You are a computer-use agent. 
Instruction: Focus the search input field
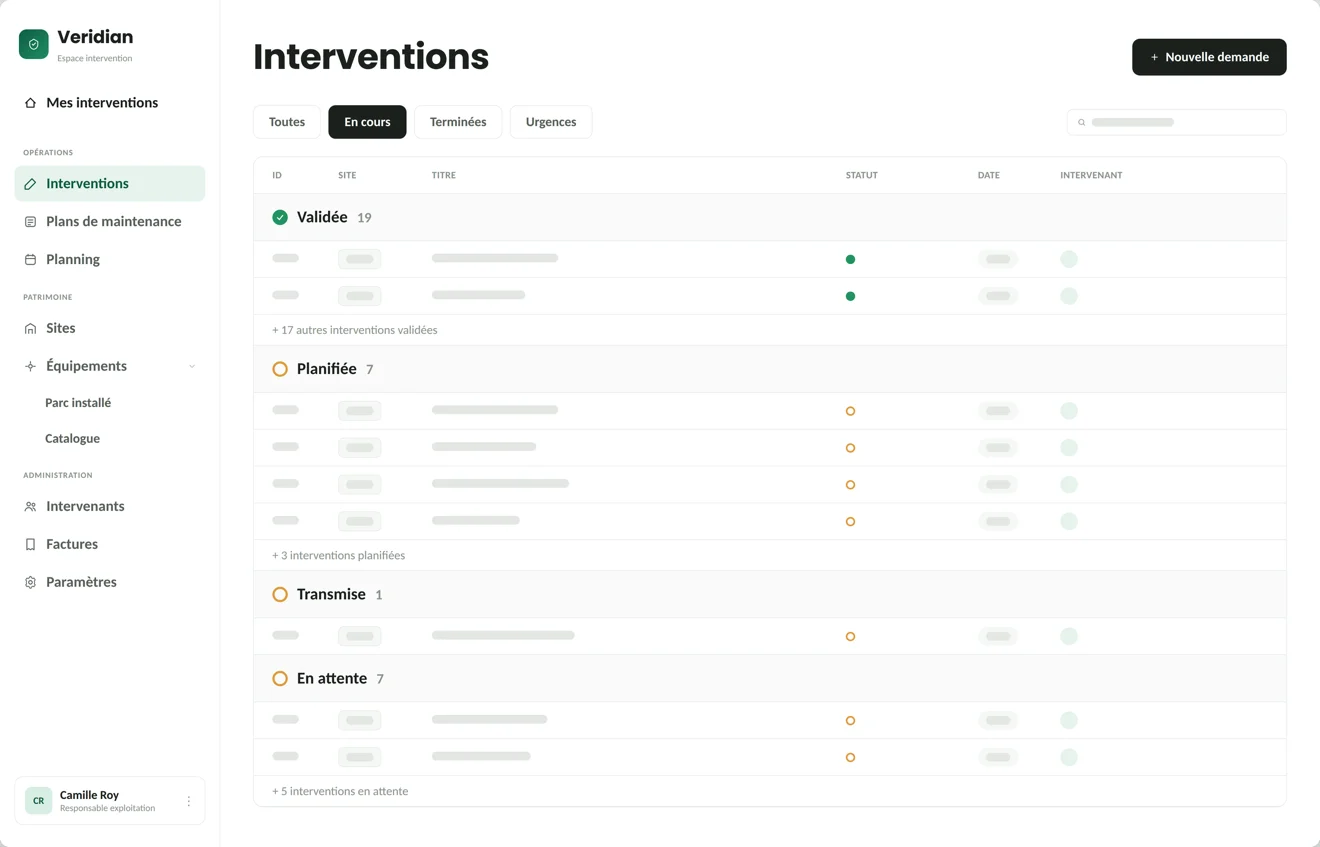pos(1176,122)
